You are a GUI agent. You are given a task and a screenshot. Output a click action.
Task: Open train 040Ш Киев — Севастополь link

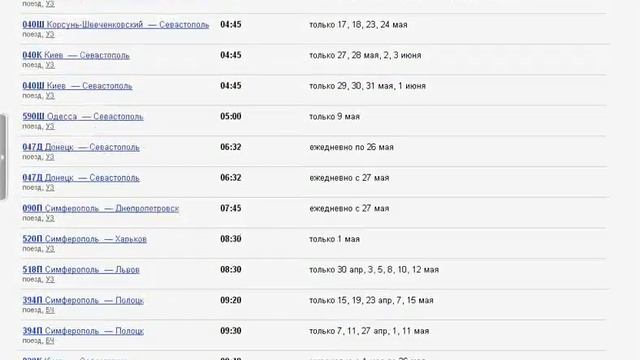click(x=77, y=86)
